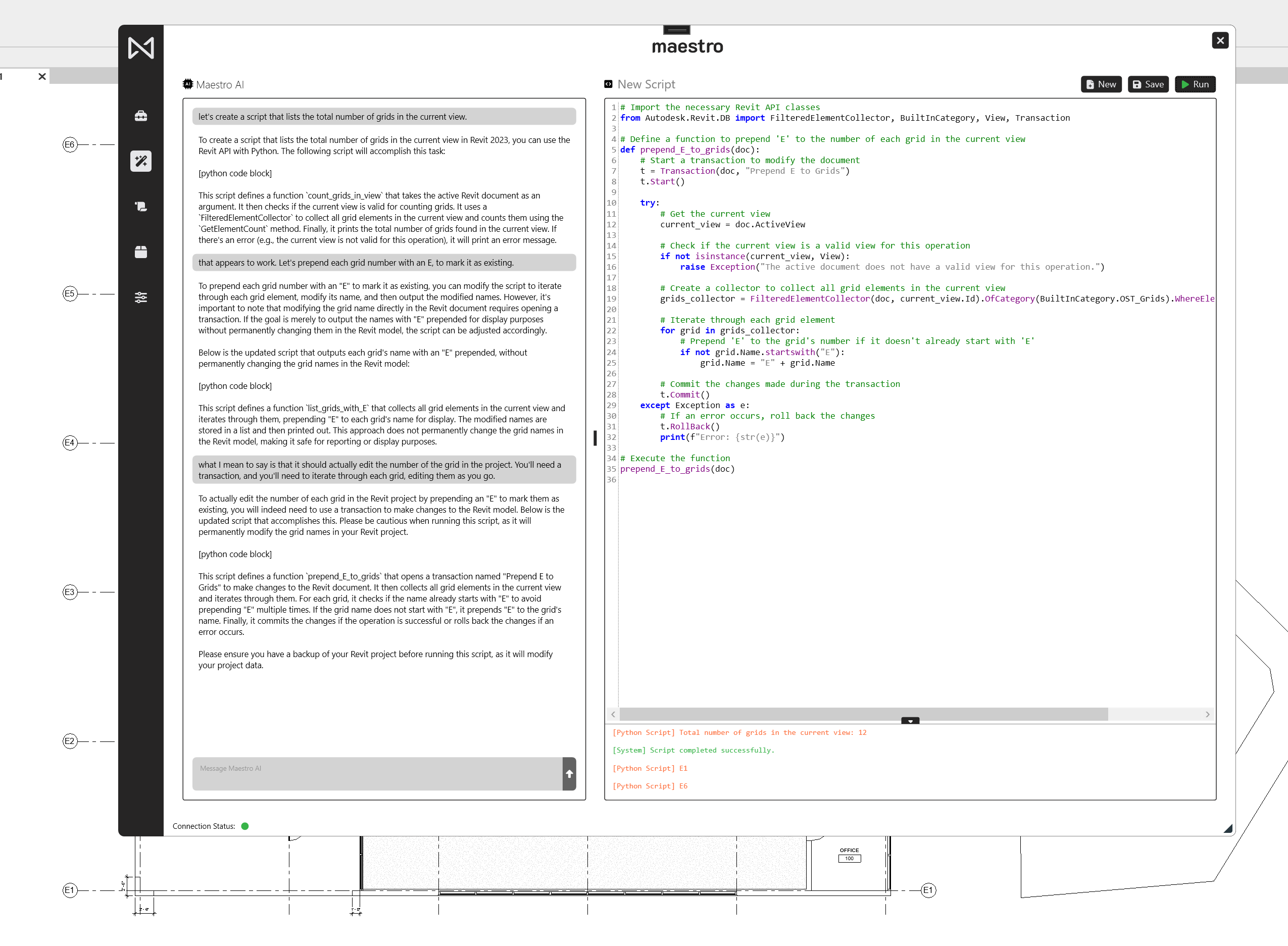Open the settings sliders icon in the sidebar
The width and height of the screenshot is (1288, 946).
[141, 297]
